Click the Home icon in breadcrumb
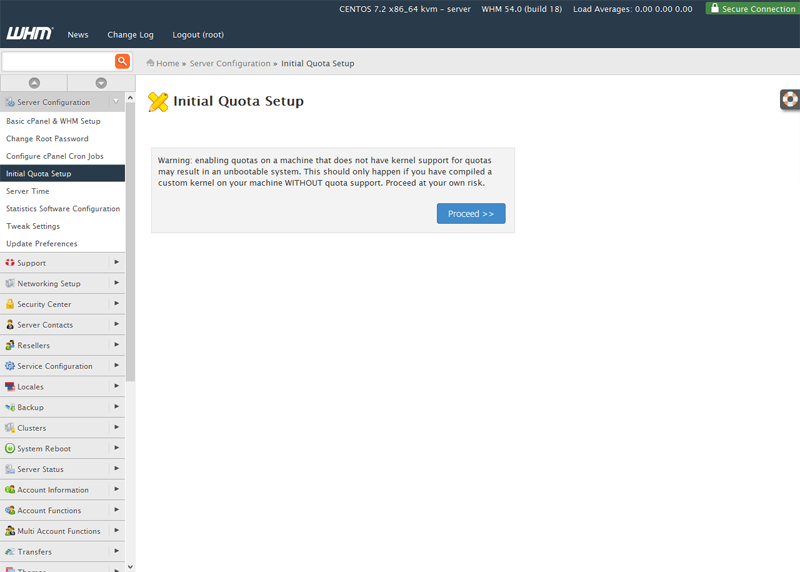Screen dimensions: 800x572 pyautogui.click(x=150, y=63)
